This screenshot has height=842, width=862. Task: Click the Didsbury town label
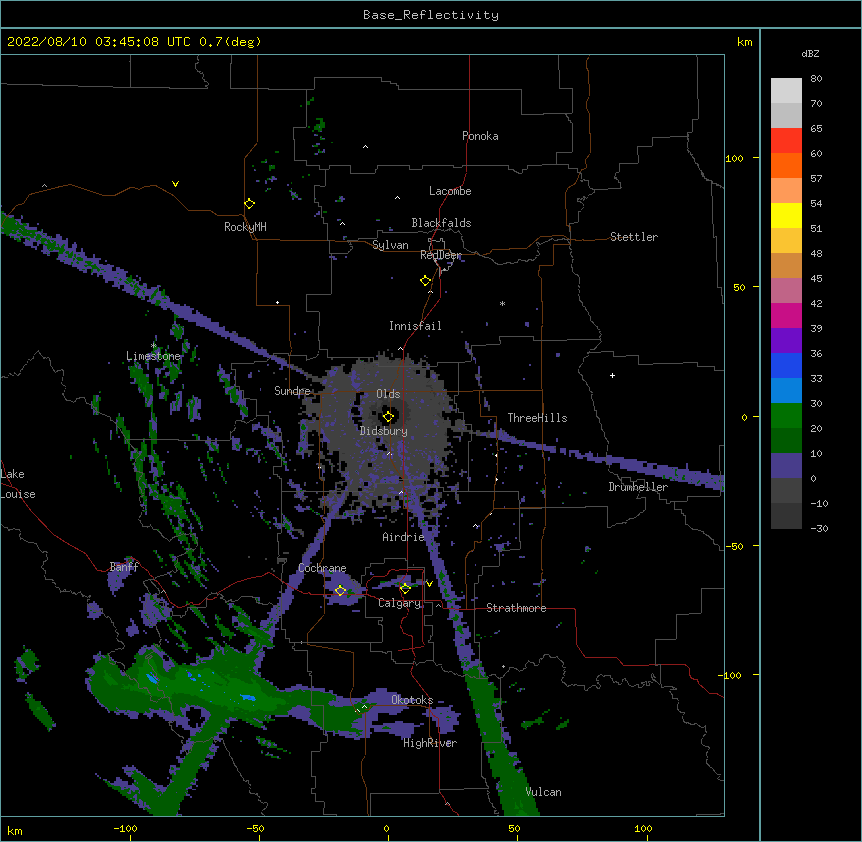pyautogui.click(x=384, y=431)
